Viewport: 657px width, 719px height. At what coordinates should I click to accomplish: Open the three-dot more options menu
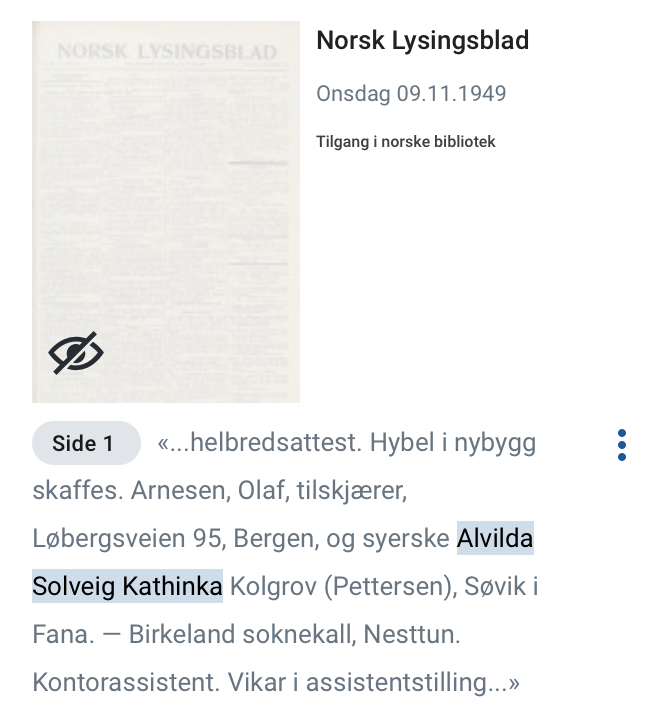pyautogui.click(x=622, y=445)
